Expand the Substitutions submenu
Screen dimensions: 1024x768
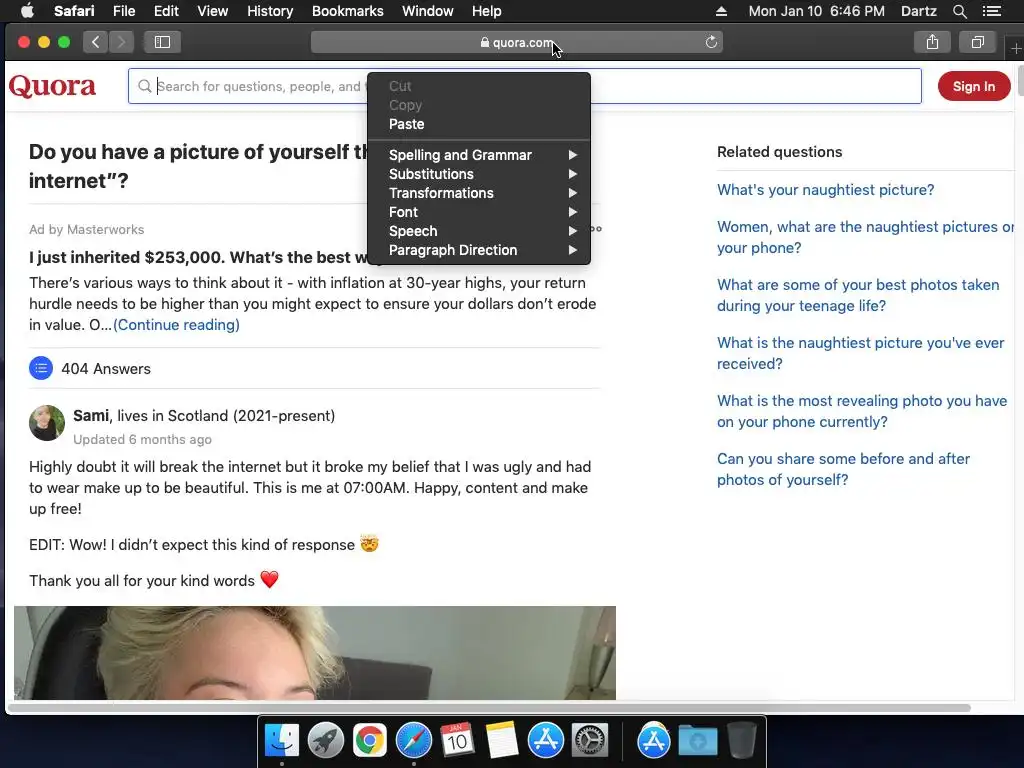[x=479, y=174]
